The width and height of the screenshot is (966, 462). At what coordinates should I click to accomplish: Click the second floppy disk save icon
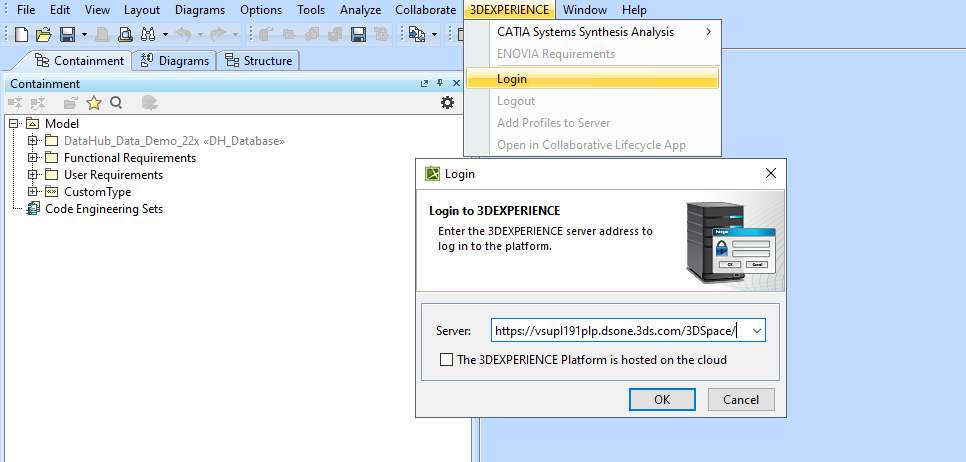tap(359, 34)
